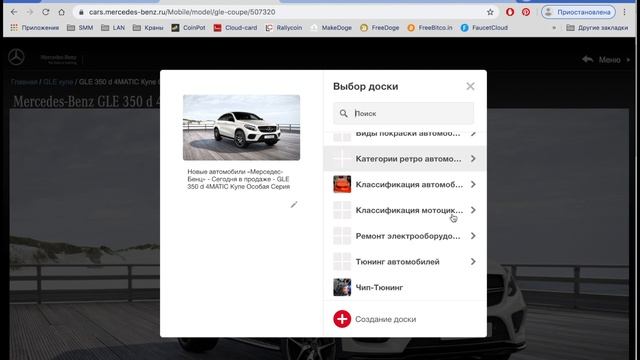
Task: Click the back arrow next to Меню
Action: (x=588, y=60)
